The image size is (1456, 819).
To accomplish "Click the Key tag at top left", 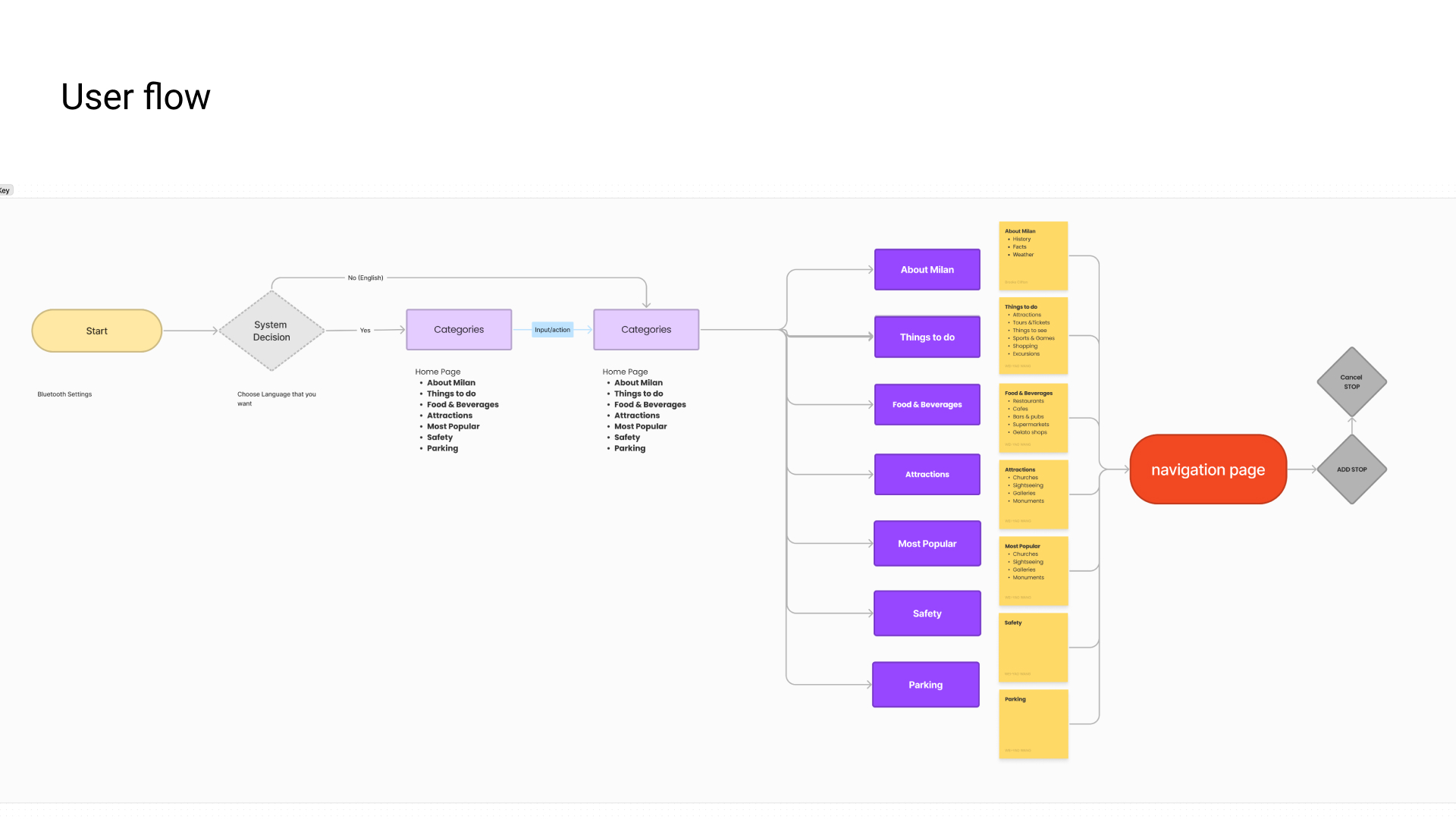I will pos(5,190).
